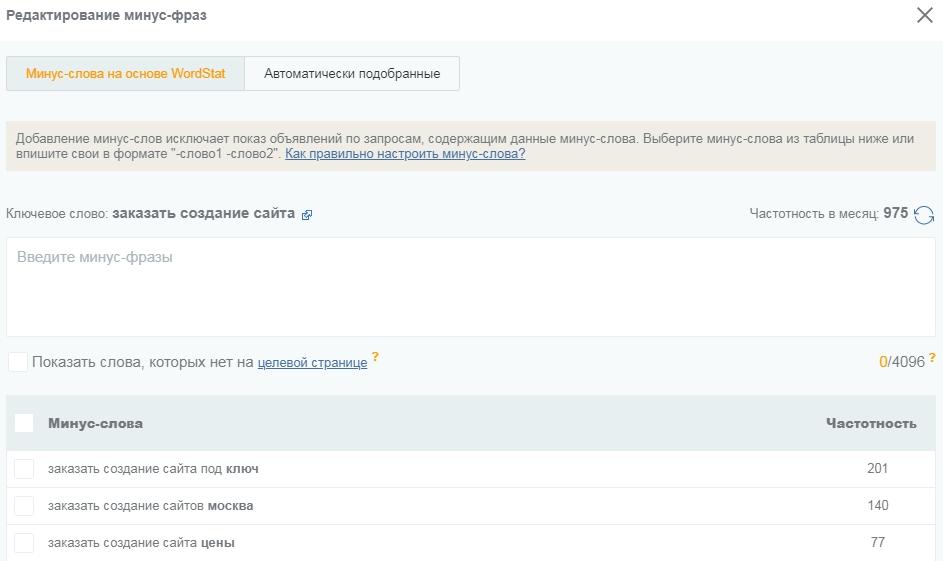Refresh the monthly frequency value
Image resolution: width=943 pixels, height=561 pixels.
click(x=924, y=215)
